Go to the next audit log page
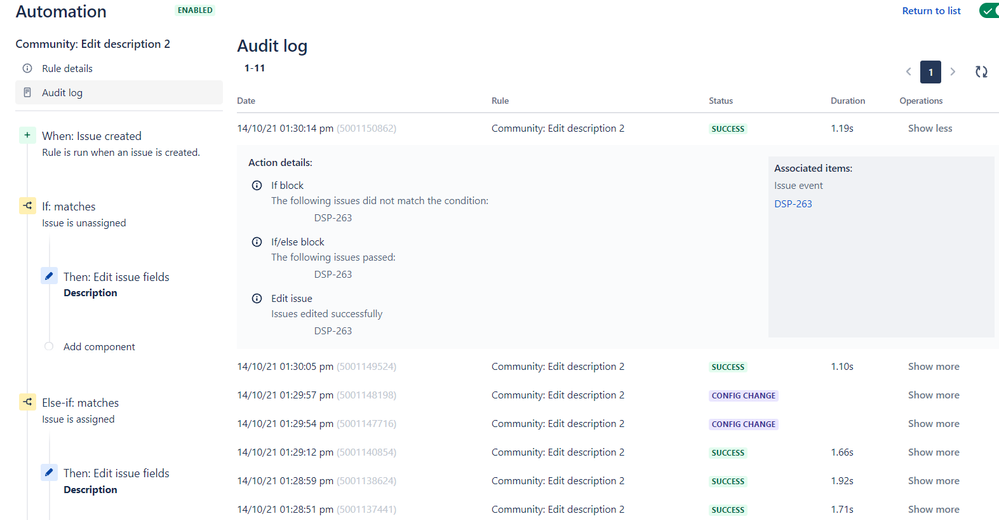 coord(952,72)
